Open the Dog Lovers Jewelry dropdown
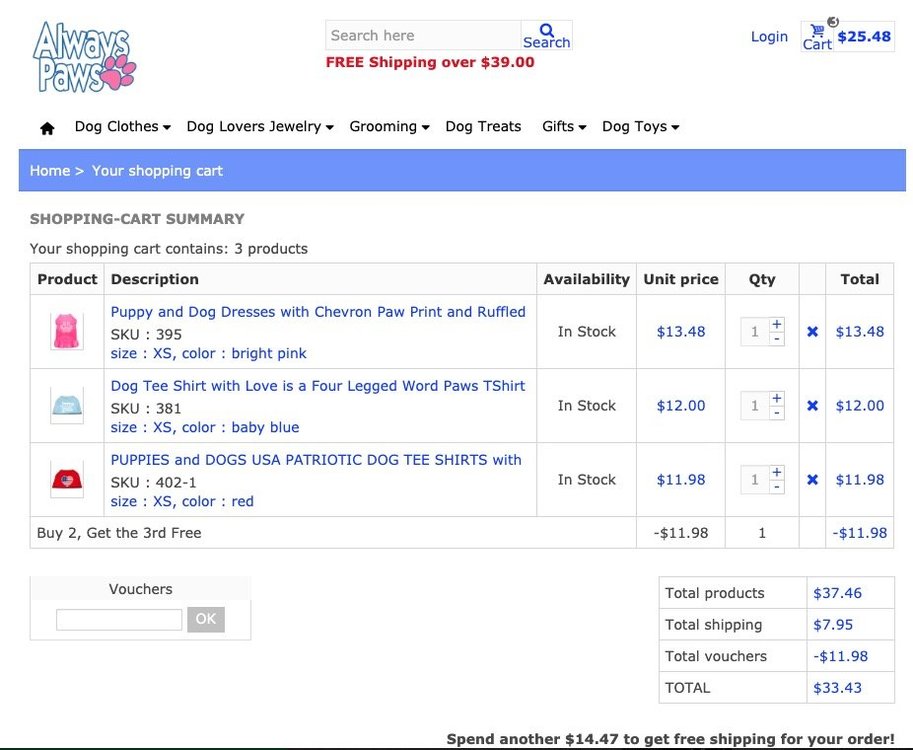 click(x=259, y=127)
